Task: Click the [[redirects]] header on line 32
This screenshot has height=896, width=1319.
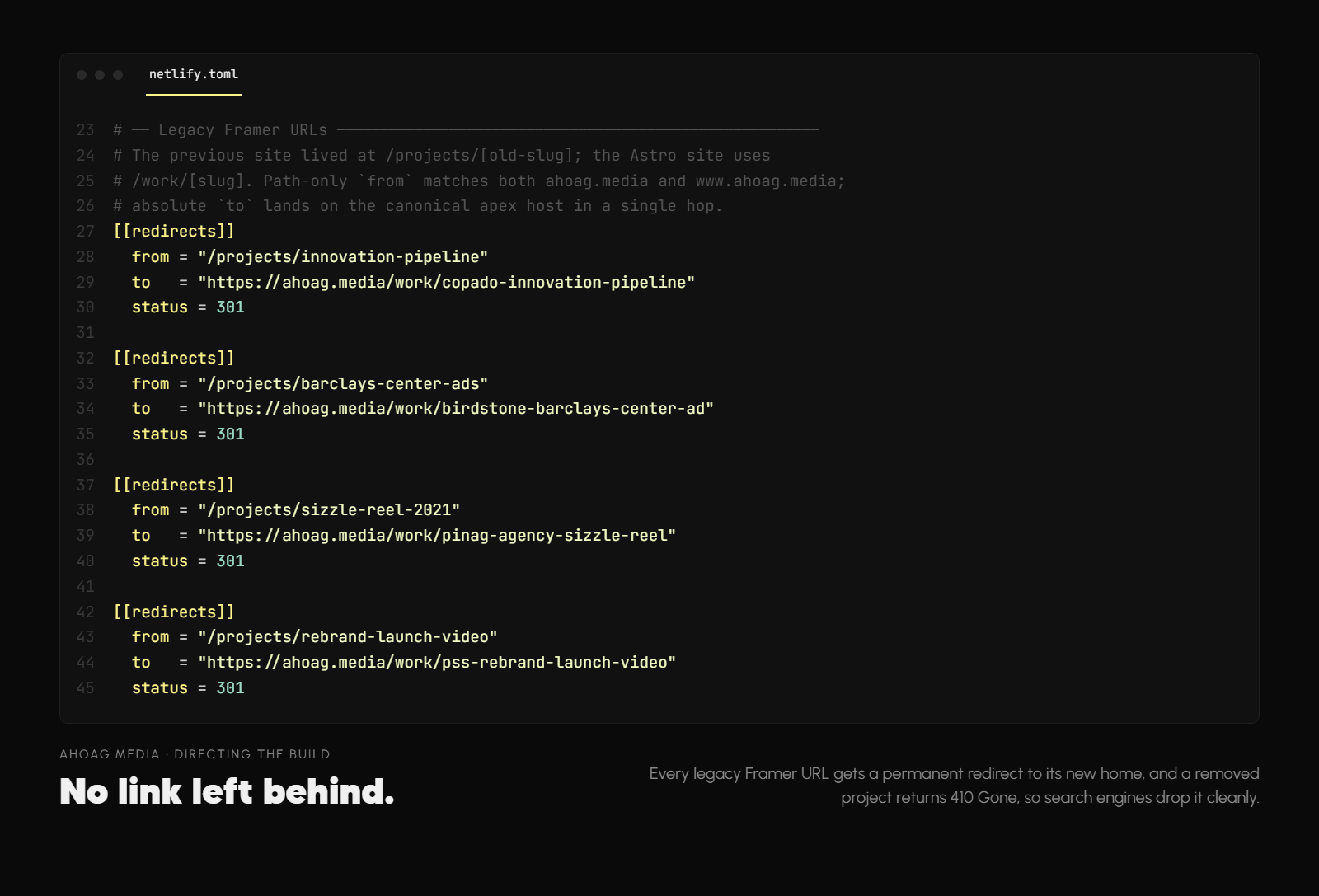Action: tap(174, 359)
